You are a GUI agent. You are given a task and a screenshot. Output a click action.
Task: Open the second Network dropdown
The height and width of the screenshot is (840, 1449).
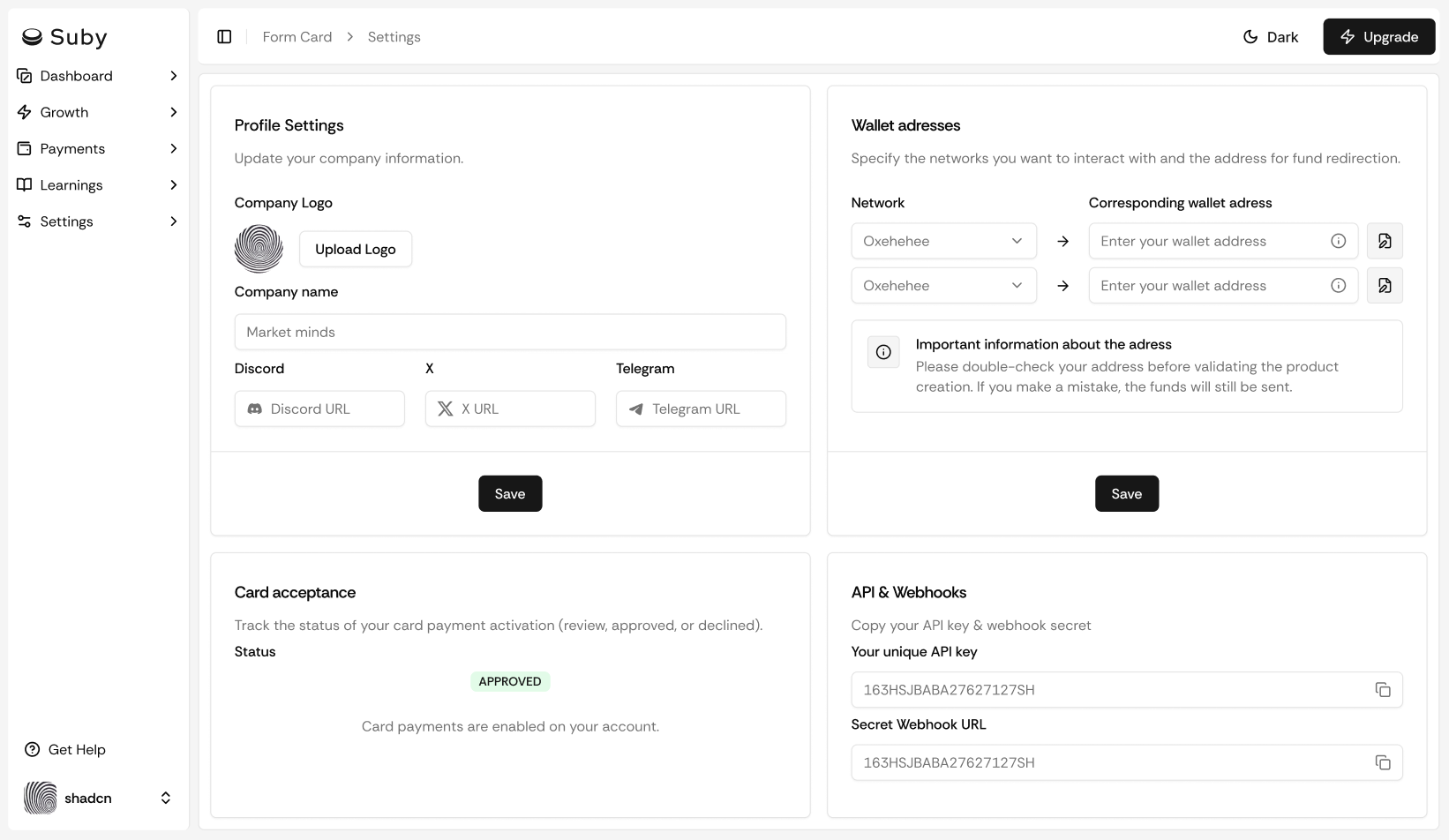[942, 286]
